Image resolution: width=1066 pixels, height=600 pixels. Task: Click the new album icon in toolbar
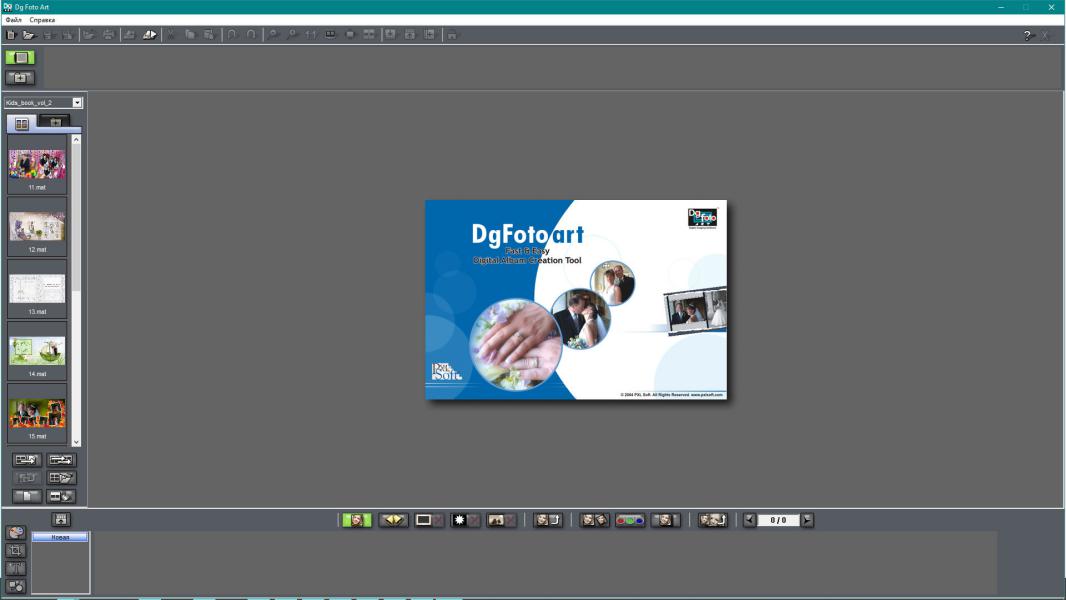click(x=11, y=35)
